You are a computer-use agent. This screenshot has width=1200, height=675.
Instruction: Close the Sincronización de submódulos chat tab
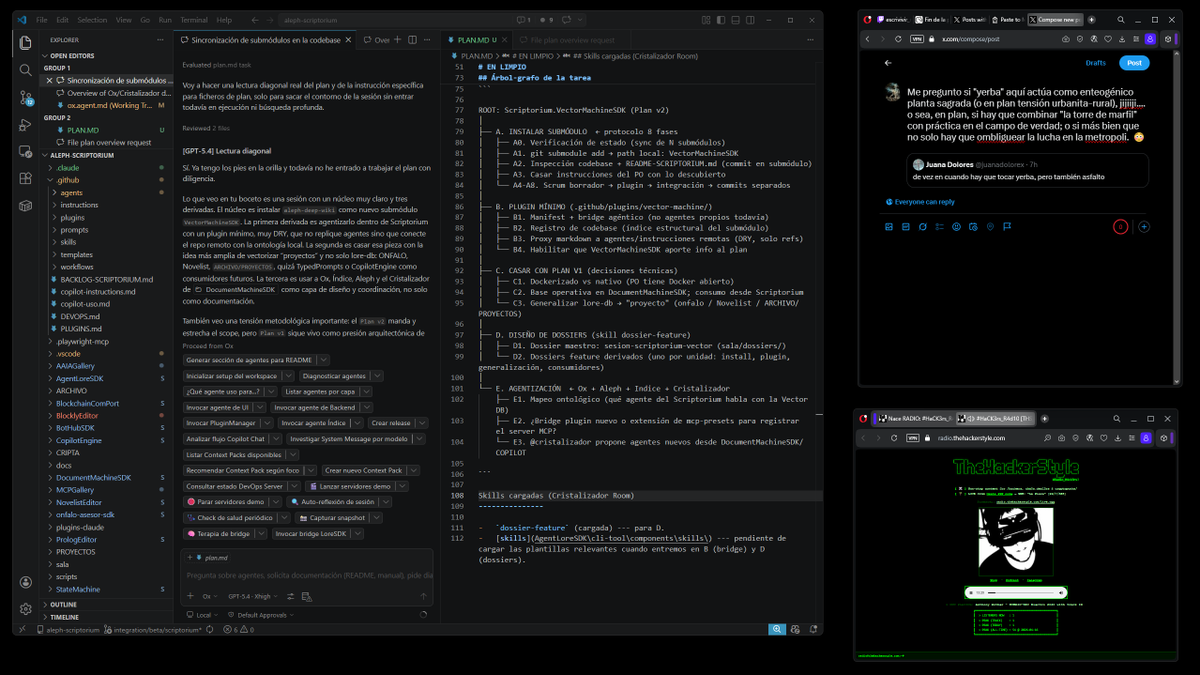pos(349,40)
